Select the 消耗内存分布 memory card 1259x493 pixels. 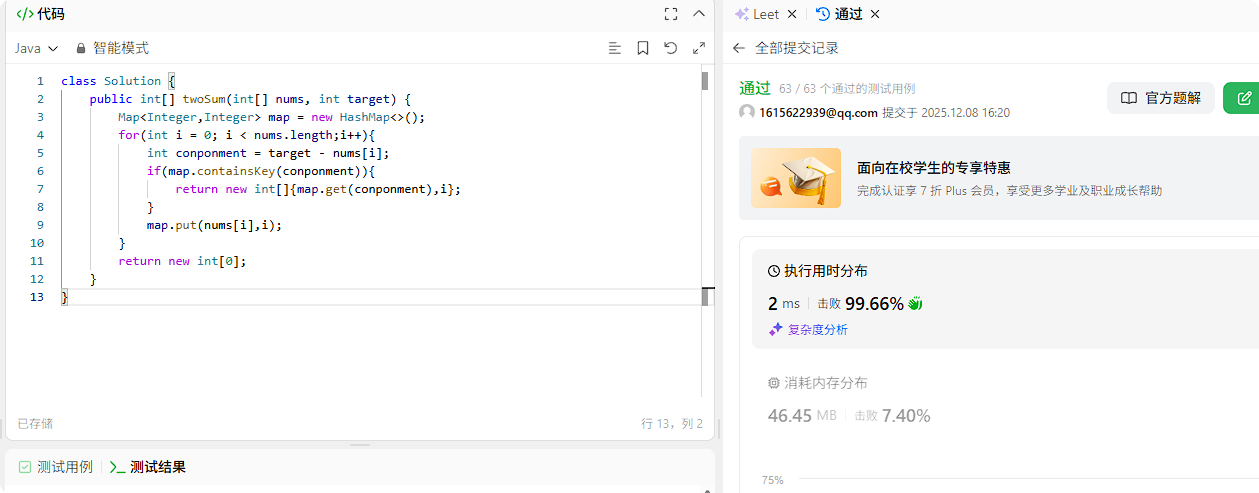(x=1005, y=400)
